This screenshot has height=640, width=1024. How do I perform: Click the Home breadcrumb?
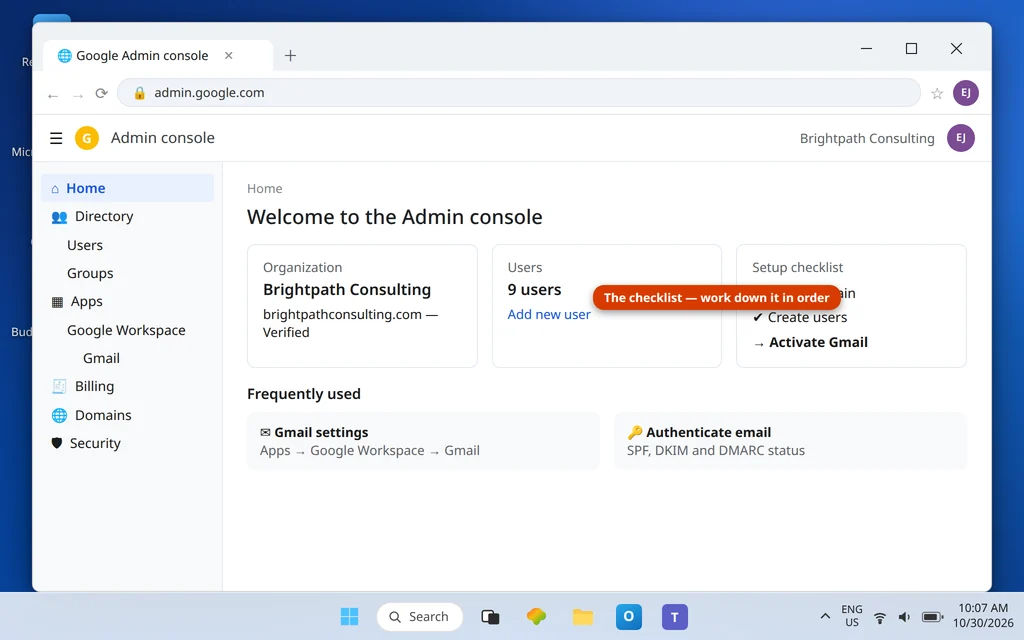pos(264,189)
